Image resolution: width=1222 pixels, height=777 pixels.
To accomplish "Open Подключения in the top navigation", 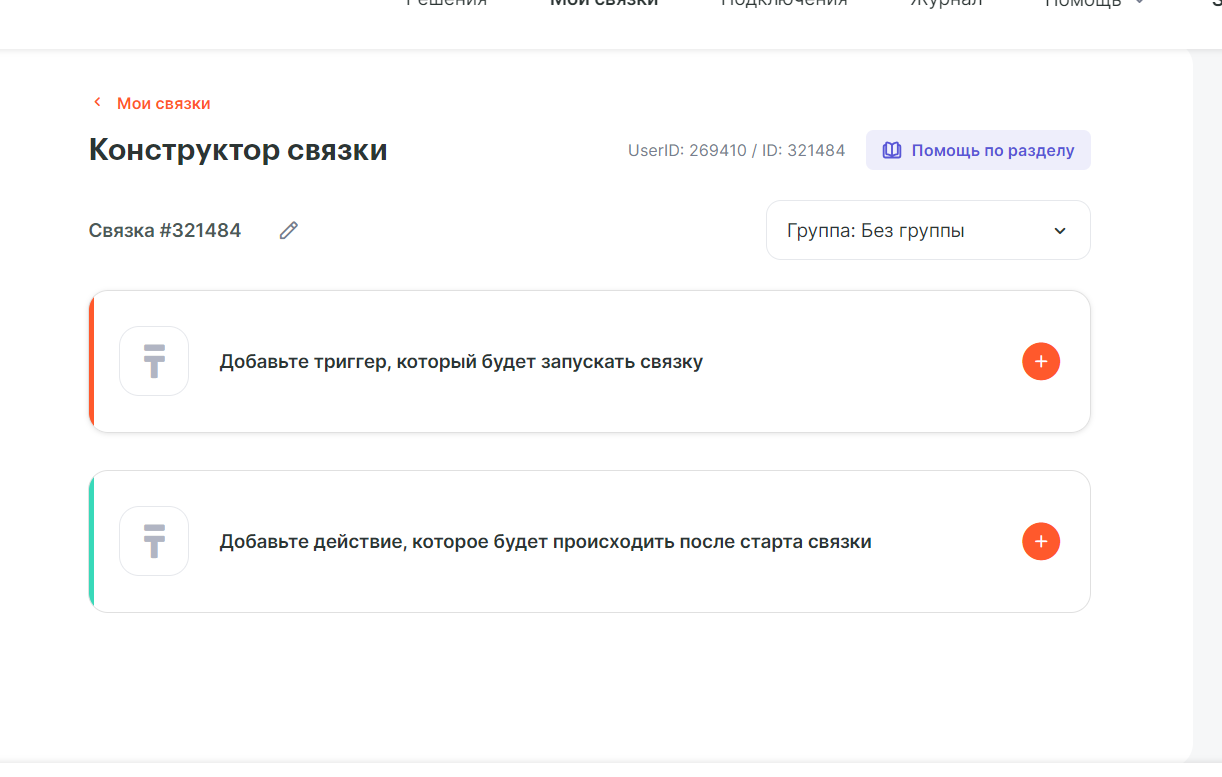I will tap(784, 3).
